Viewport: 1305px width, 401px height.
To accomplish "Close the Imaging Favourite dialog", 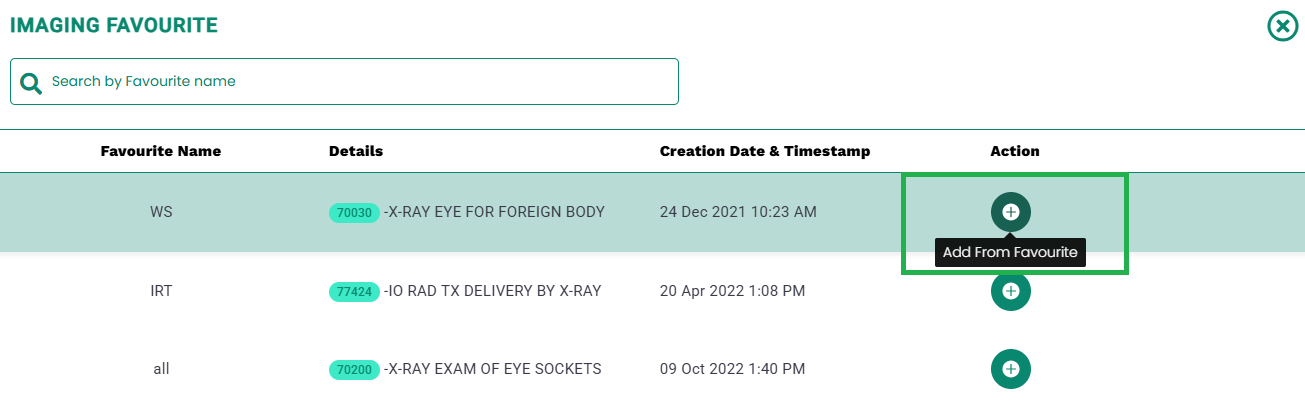I will pyautogui.click(x=1282, y=26).
